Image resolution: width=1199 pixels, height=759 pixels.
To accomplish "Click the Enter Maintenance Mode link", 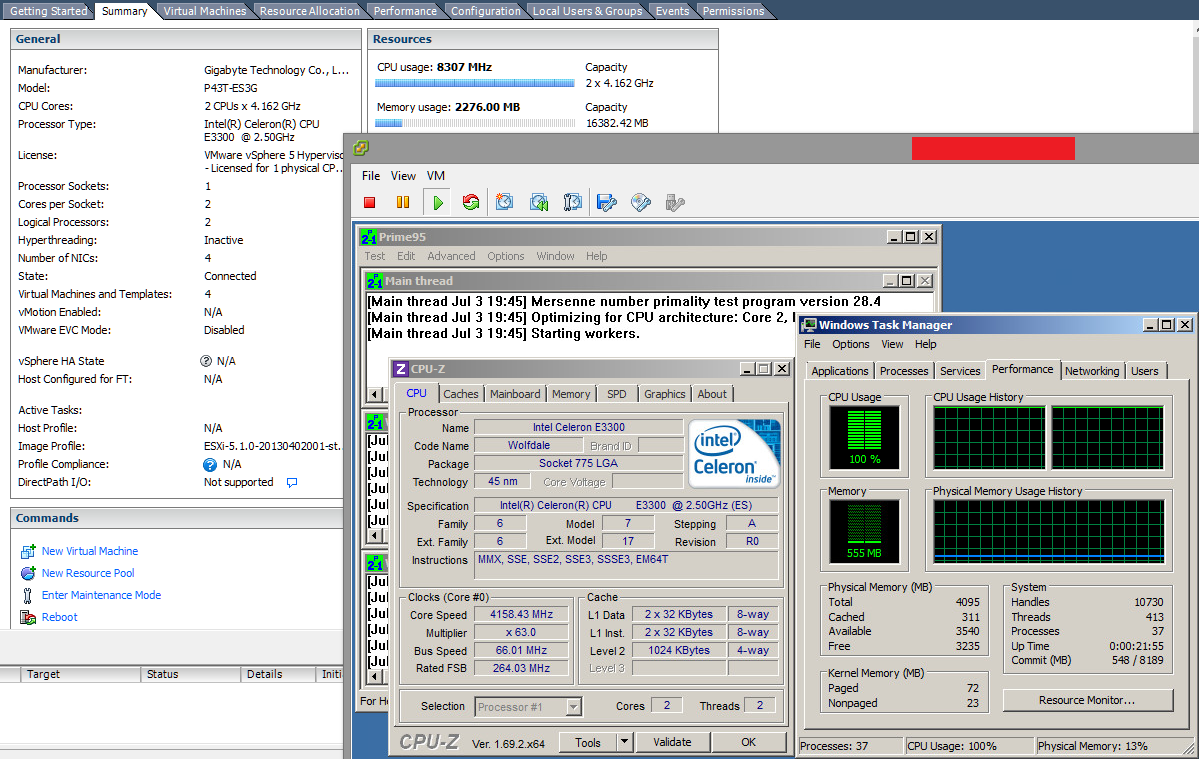I will (102, 595).
